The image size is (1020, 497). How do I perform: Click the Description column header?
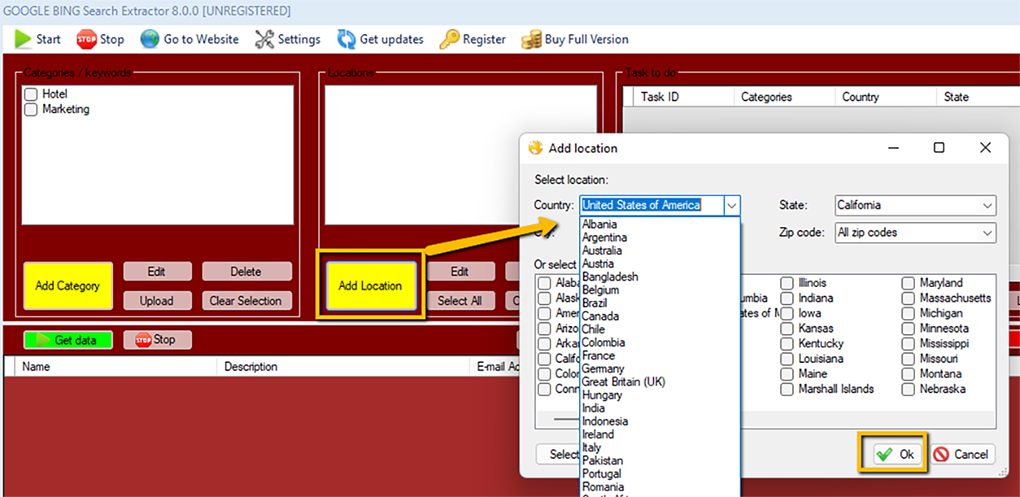[343, 367]
